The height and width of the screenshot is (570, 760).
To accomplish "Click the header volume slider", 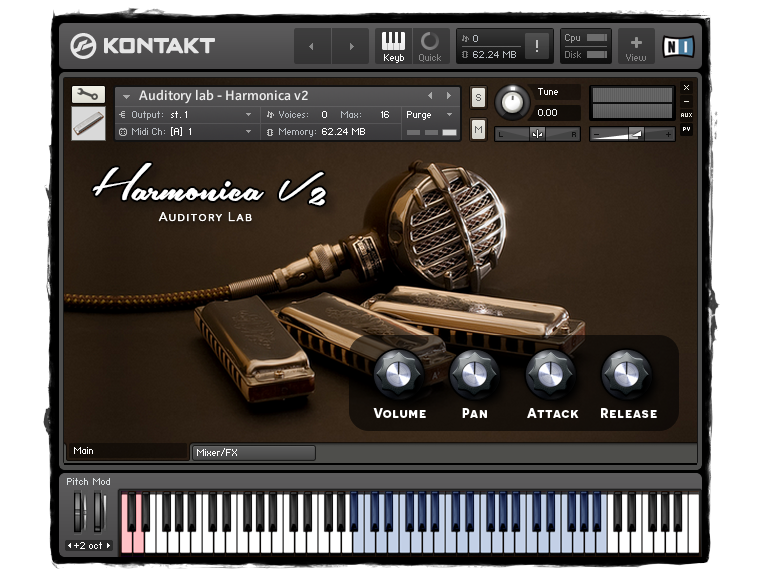I will [x=632, y=134].
